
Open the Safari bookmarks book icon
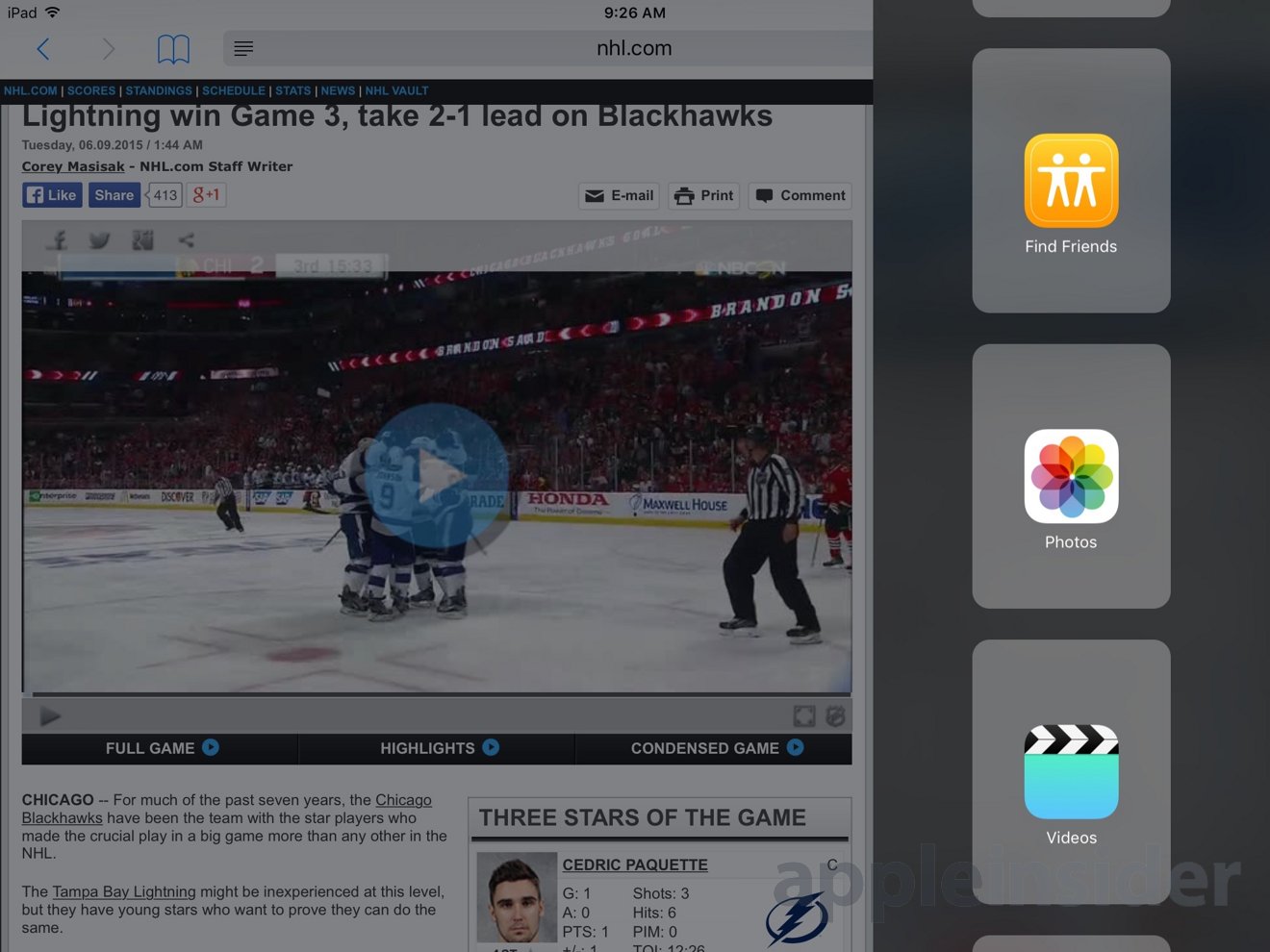(x=173, y=49)
